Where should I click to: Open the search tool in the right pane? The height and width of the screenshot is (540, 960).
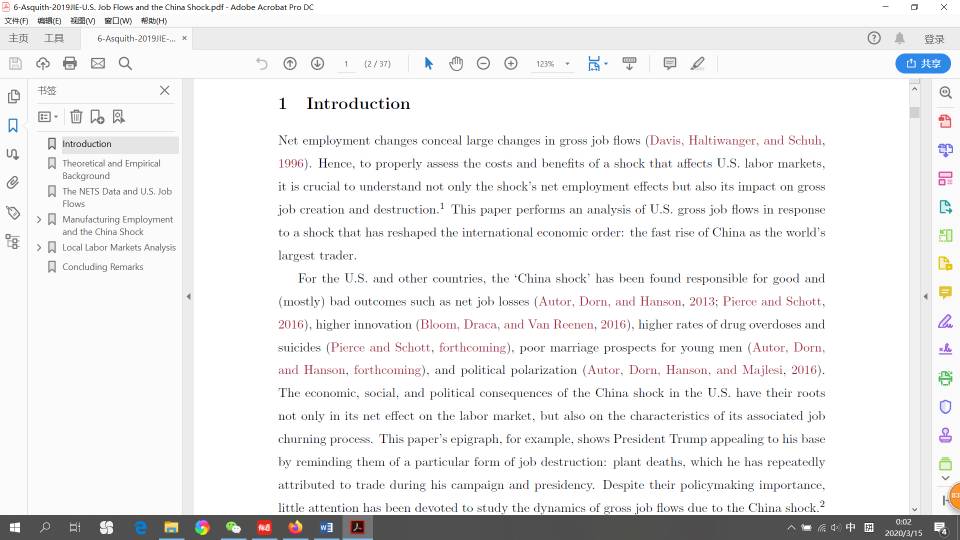pyautogui.click(x=945, y=92)
